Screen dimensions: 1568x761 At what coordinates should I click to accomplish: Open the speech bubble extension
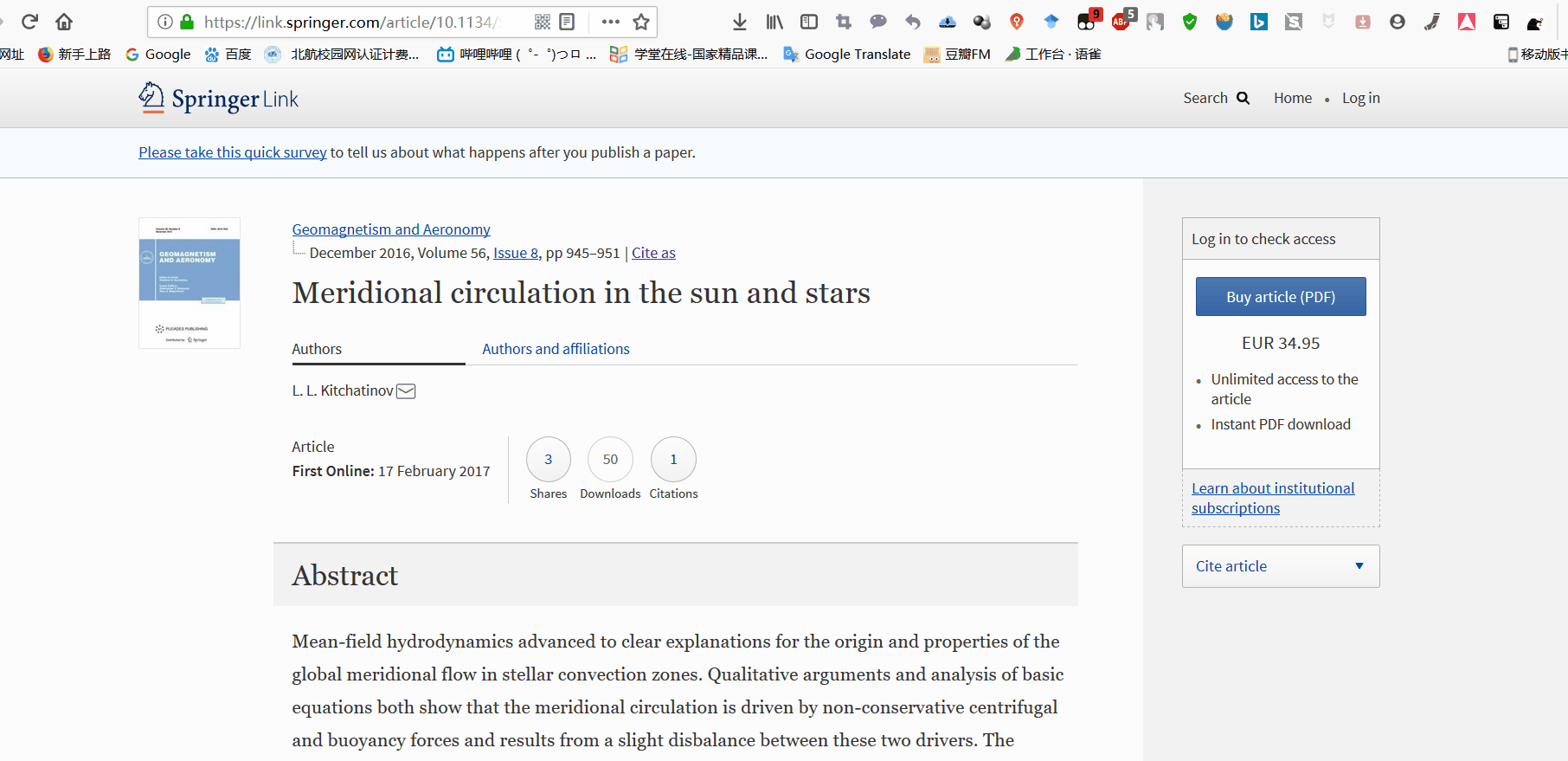(878, 22)
